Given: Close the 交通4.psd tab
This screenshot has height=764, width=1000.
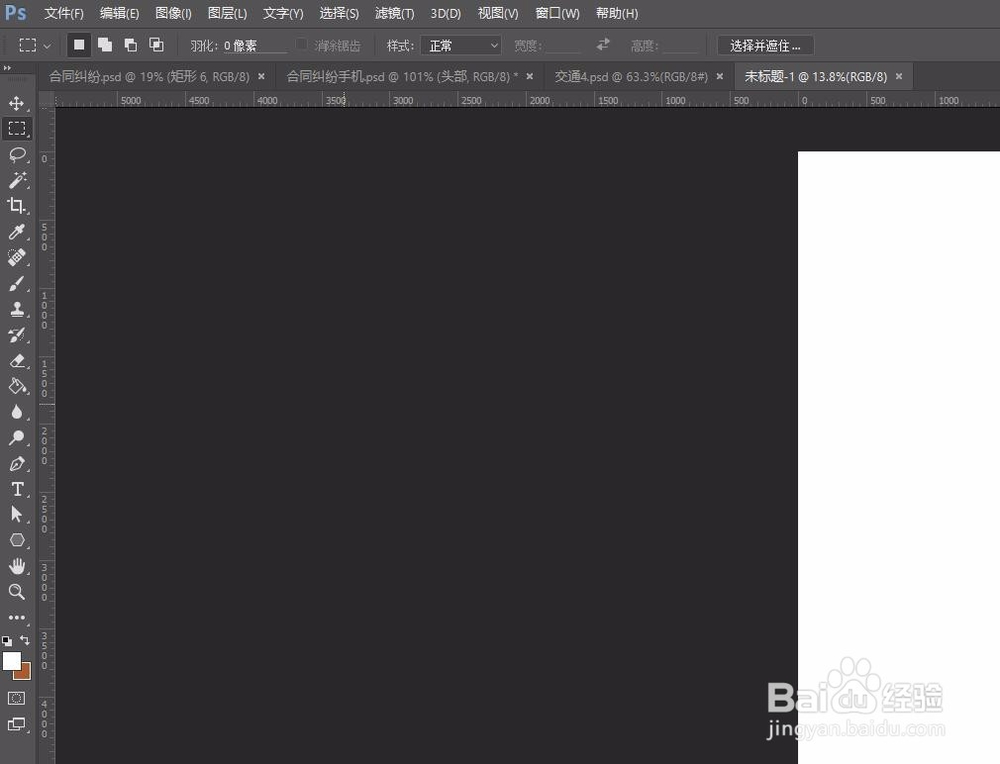Looking at the screenshot, I should click(720, 77).
